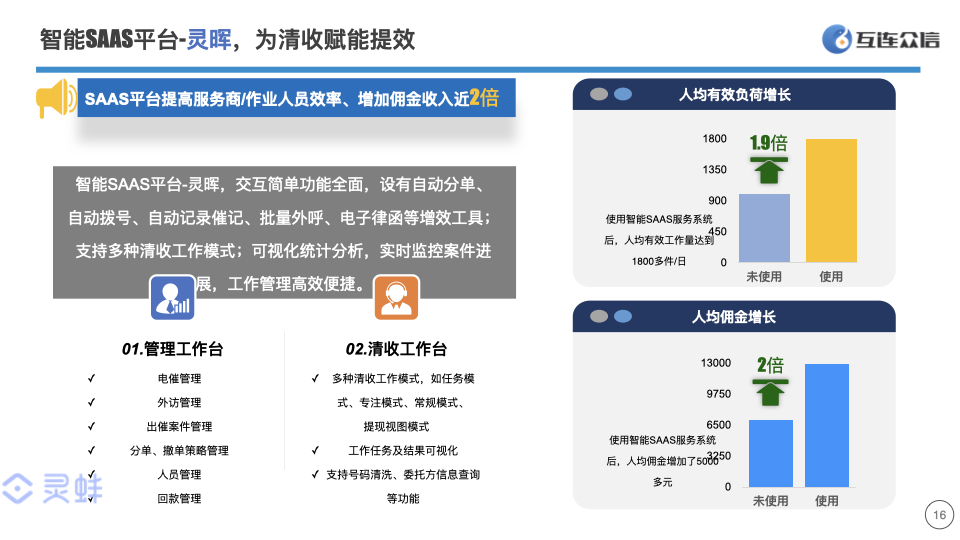Viewport: 960px width, 540px height.
Task: Click the grey description box about 灵晖
Action: coord(284,232)
